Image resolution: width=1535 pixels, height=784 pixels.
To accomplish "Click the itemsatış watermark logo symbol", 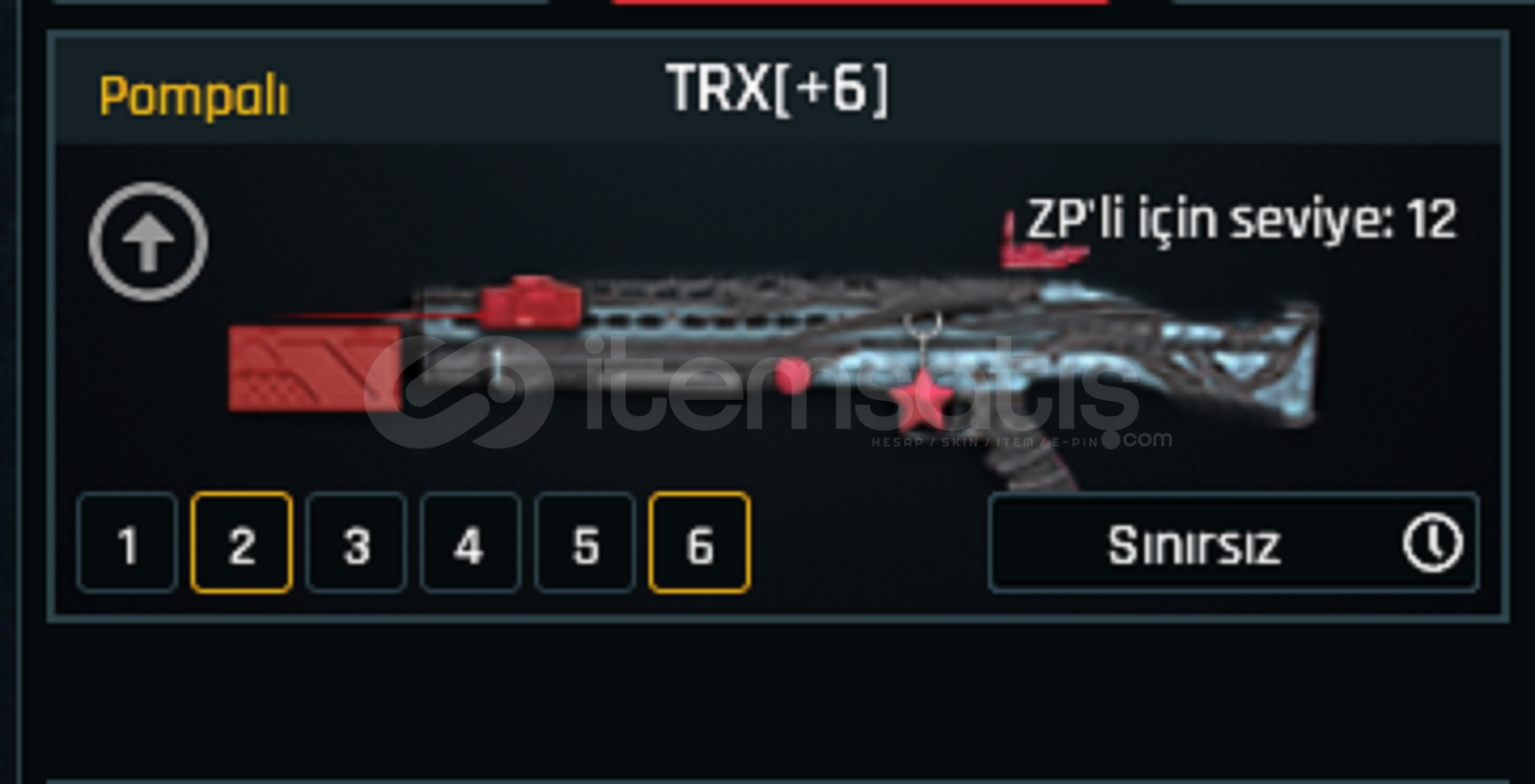I will (x=459, y=391).
